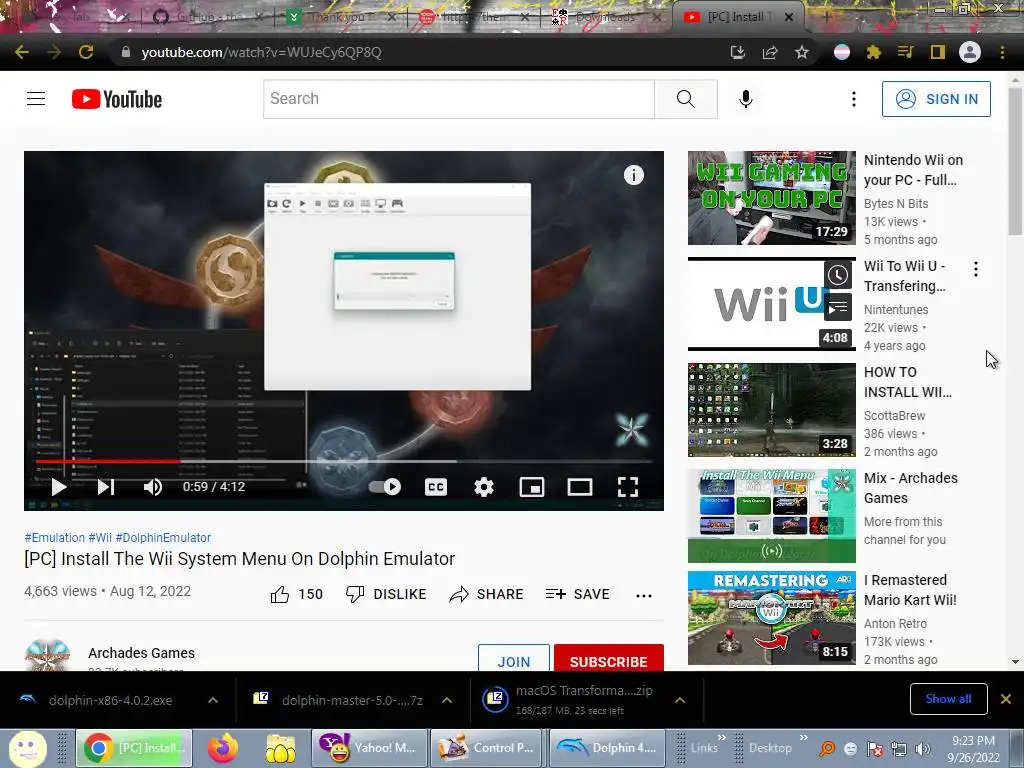Open Mix - Archades Games playlist

click(771, 516)
